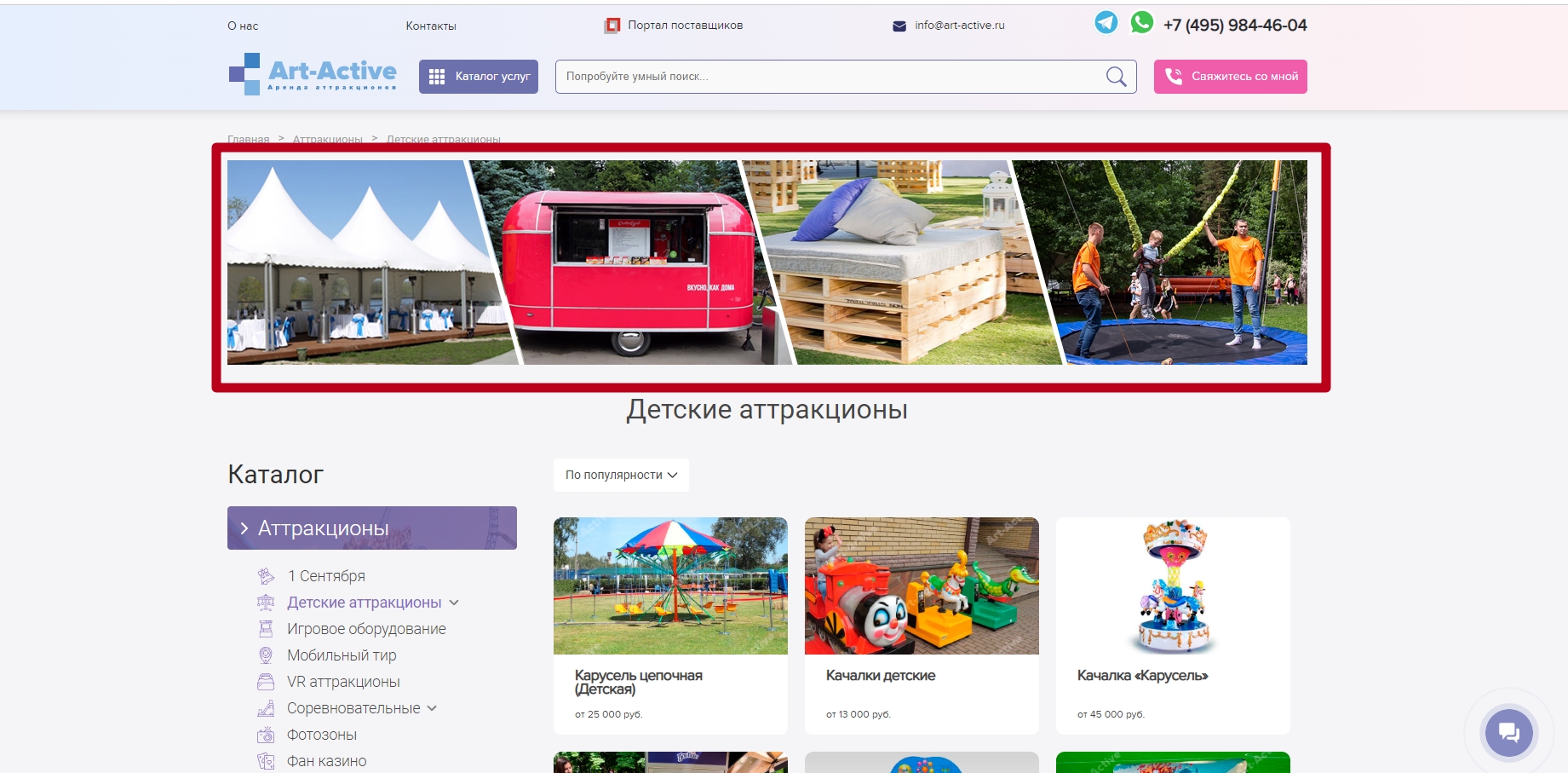Viewport: 1568px width, 773px height.
Task: Click the Фотозоны camera icon
Action: coord(266,735)
